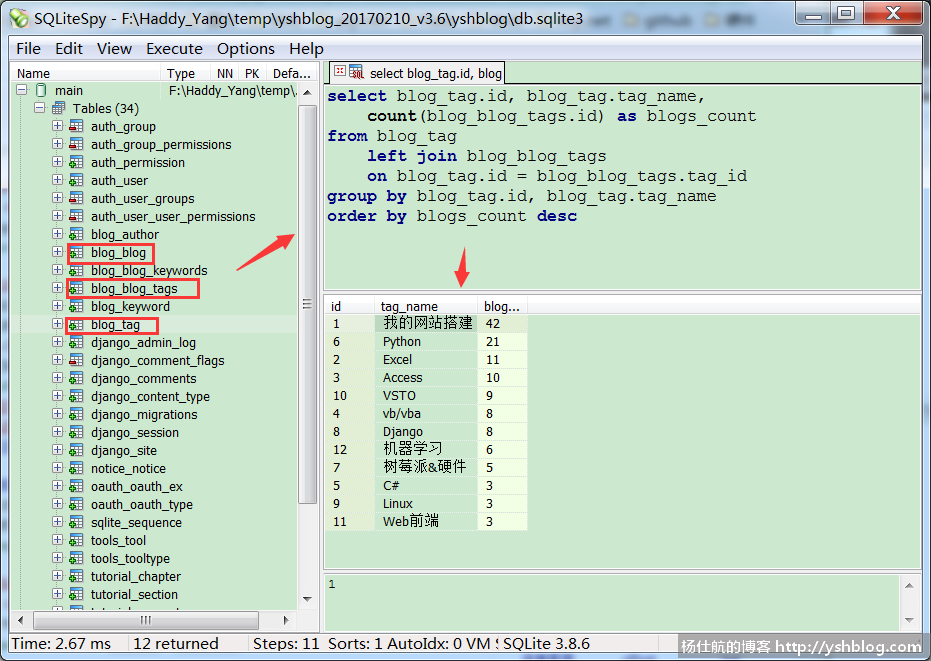Image resolution: width=931 pixels, height=661 pixels.
Task: Click the '12 returned' status bar text
Action: click(176, 643)
